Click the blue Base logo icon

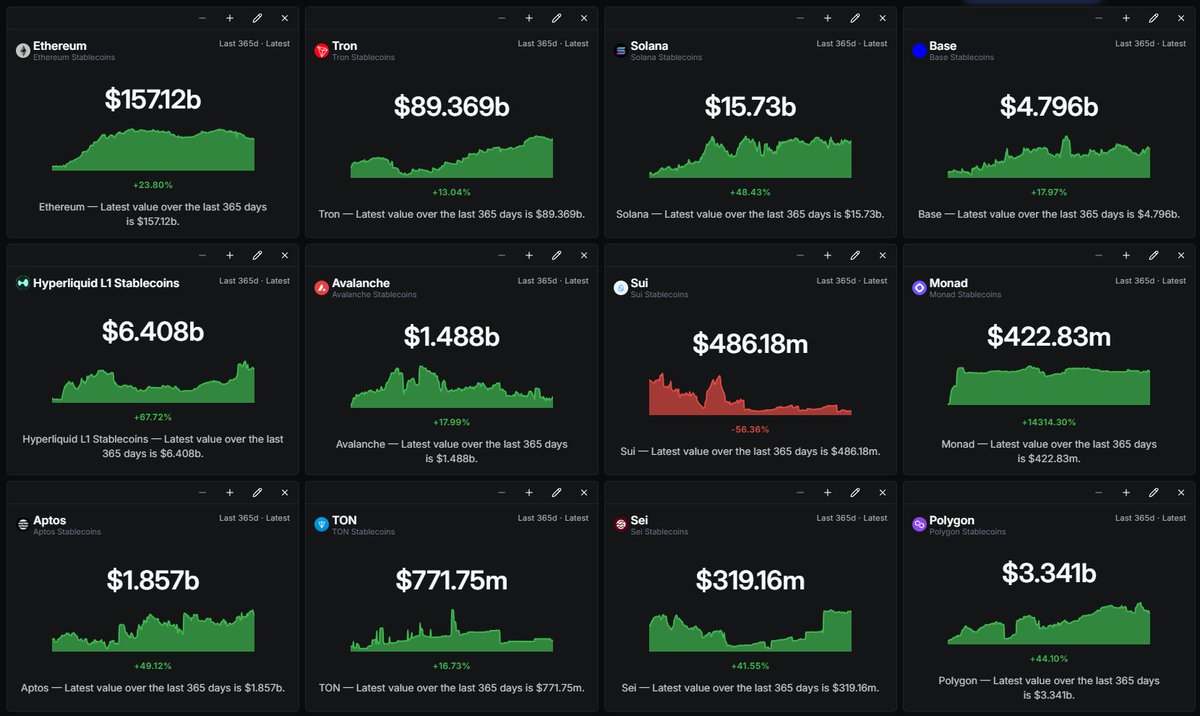tap(919, 51)
